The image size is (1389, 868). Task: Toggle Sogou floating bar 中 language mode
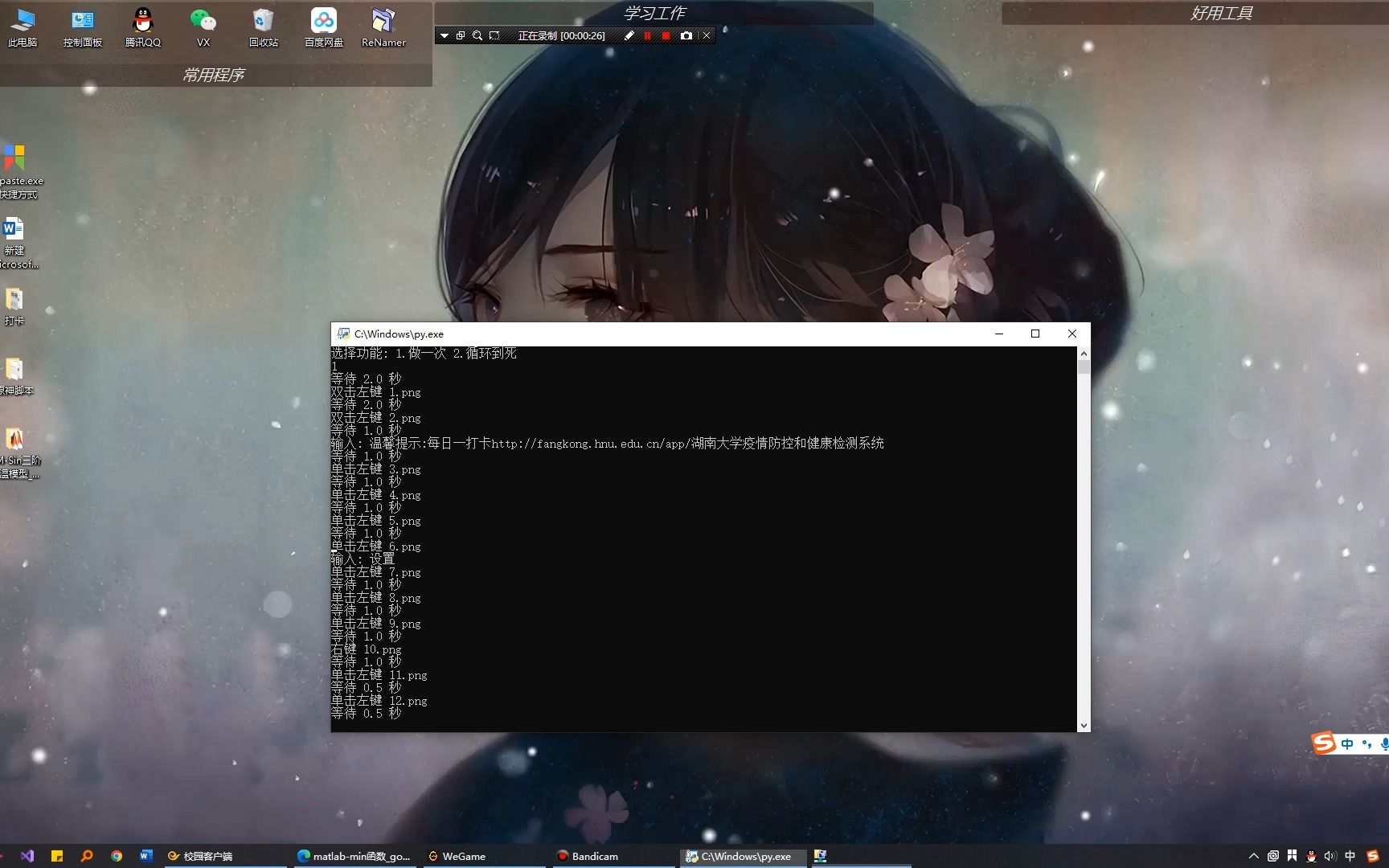tap(1347, 743)
